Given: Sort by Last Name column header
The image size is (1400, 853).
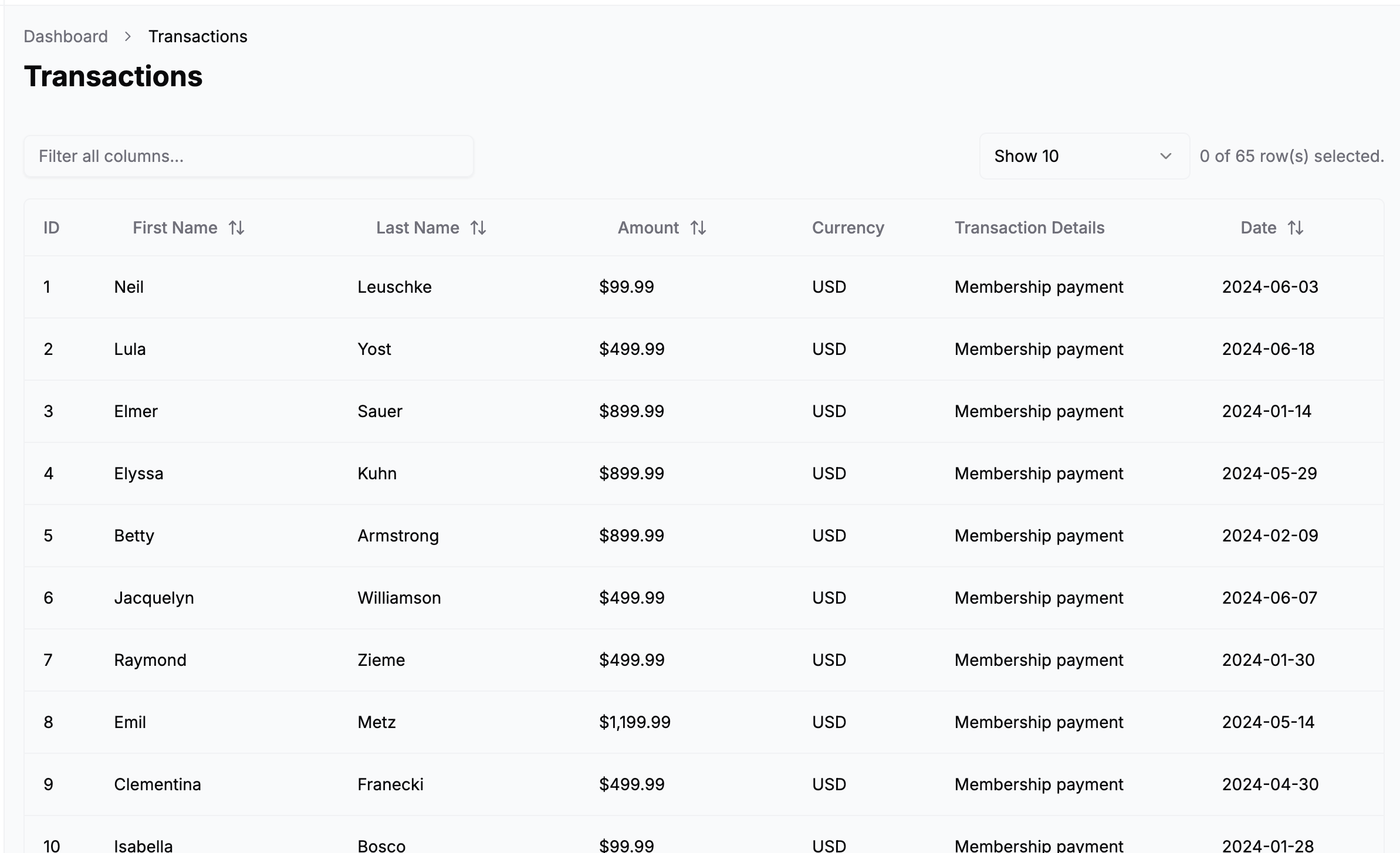Looking at the screenshot, I should coord(417,228).
